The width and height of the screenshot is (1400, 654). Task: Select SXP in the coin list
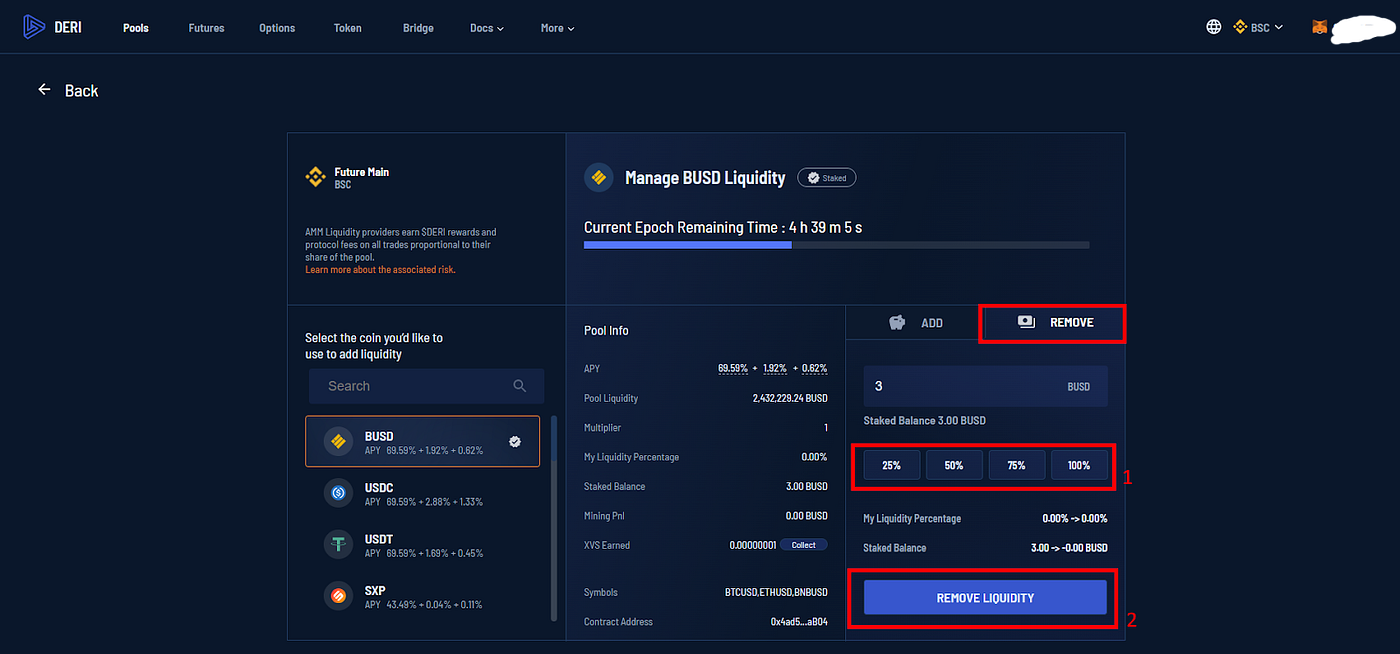tap(422, 596)
